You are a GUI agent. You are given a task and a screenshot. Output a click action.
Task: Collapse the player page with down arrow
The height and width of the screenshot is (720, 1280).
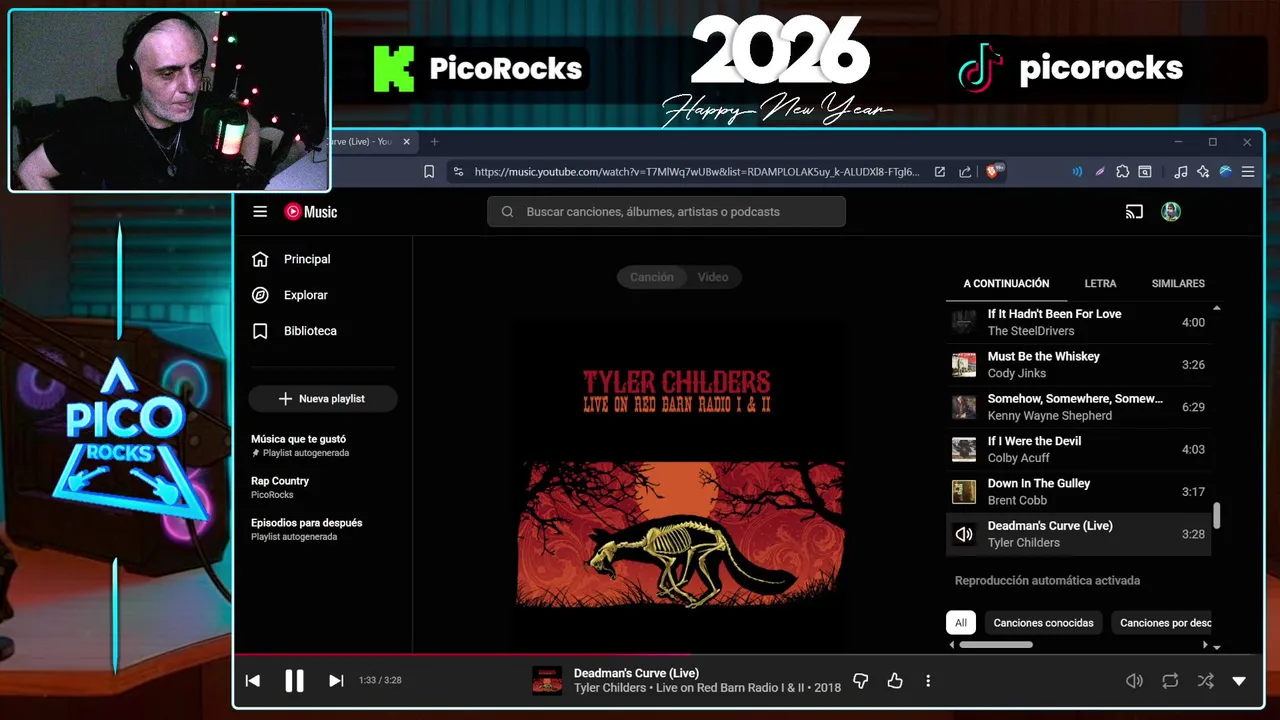point(1239,681)
